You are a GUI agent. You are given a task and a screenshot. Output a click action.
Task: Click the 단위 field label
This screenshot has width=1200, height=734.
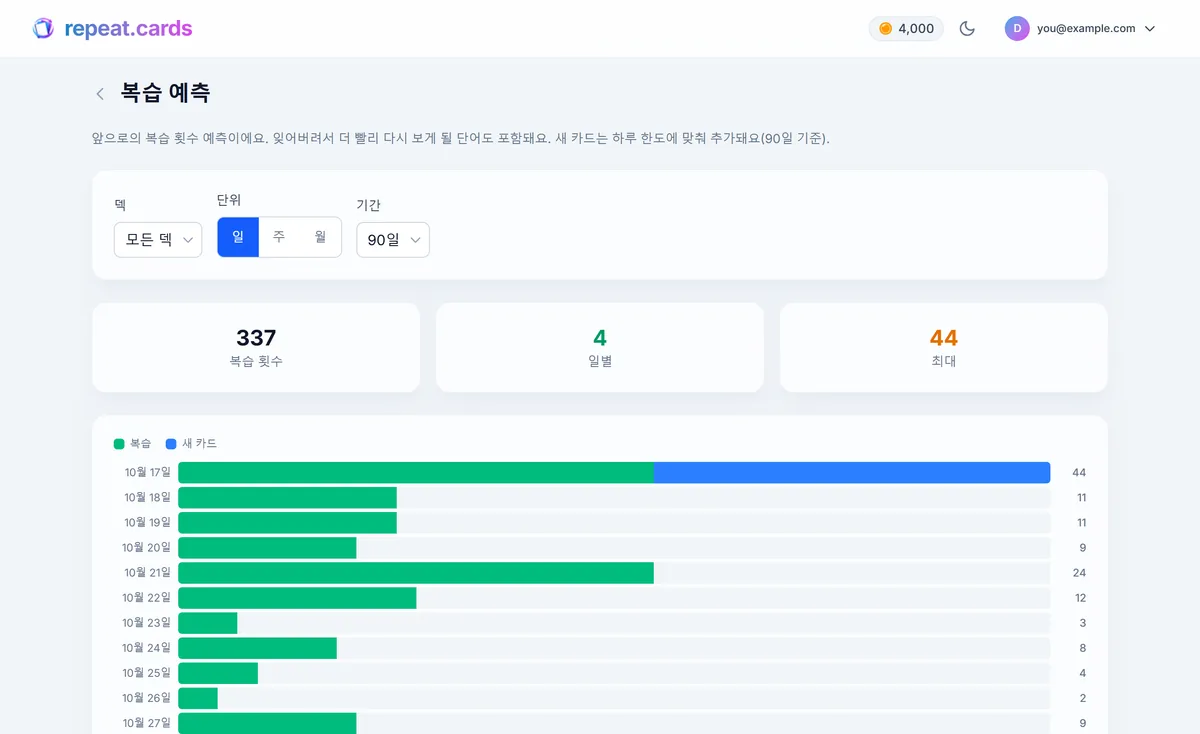coord(229,200)
